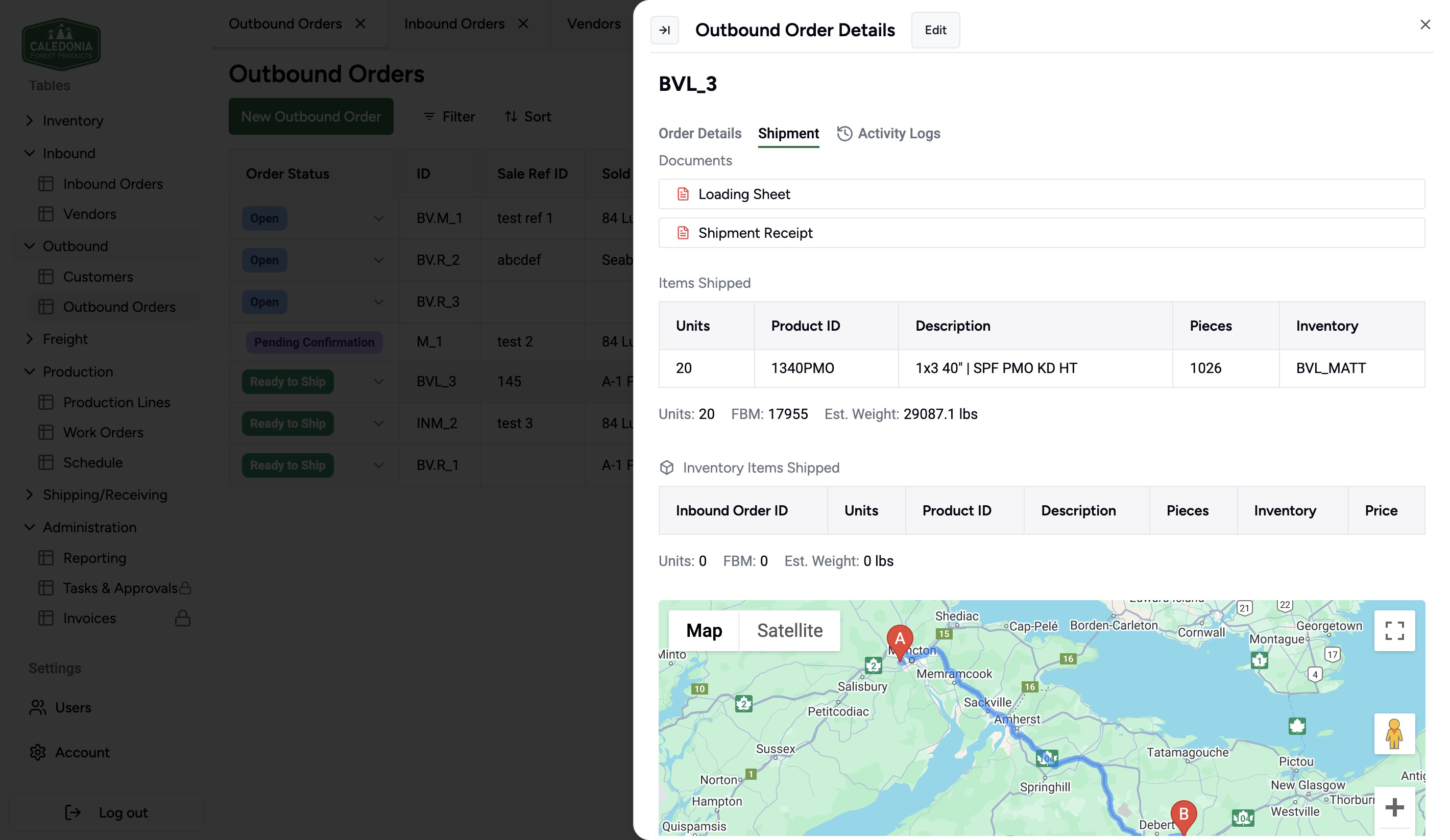This screenshot has height=840, width=1450.
Task: Open Schedule in sidebar
Action: [x=92, y=462]
